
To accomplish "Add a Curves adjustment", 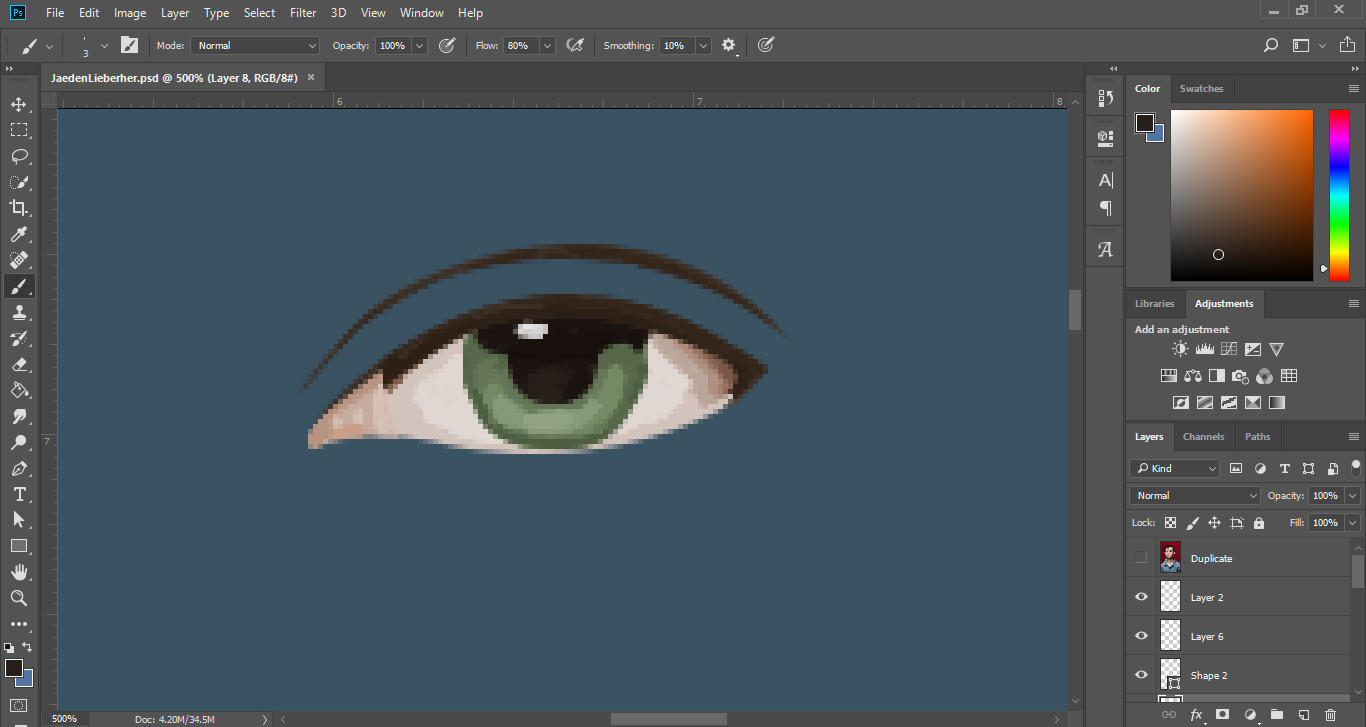I will pos(1228,349).
